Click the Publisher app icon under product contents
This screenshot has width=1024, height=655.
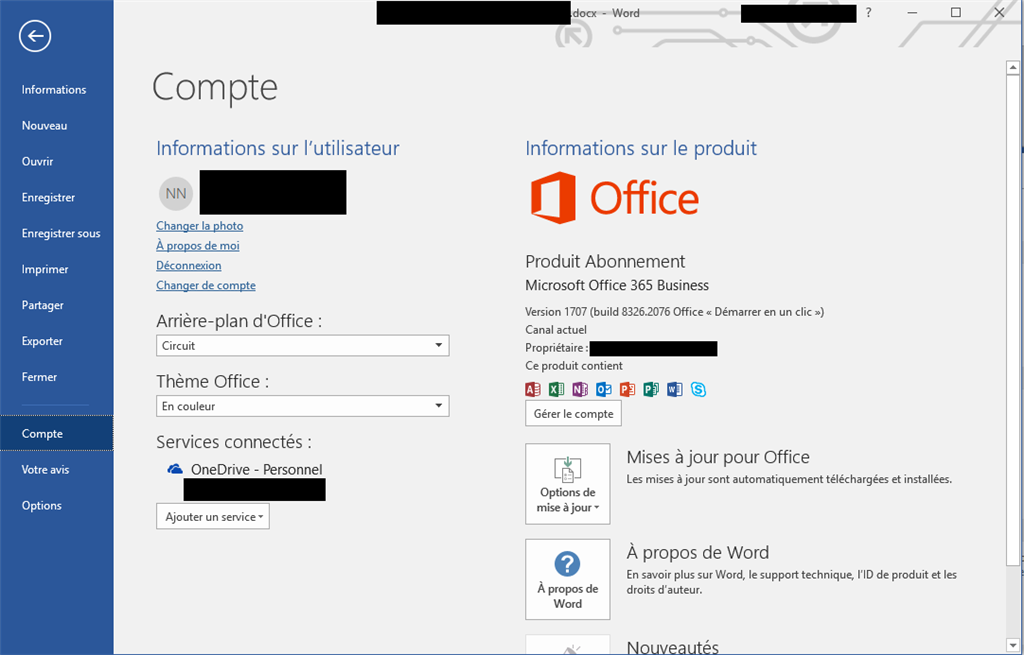coord(651,390)
